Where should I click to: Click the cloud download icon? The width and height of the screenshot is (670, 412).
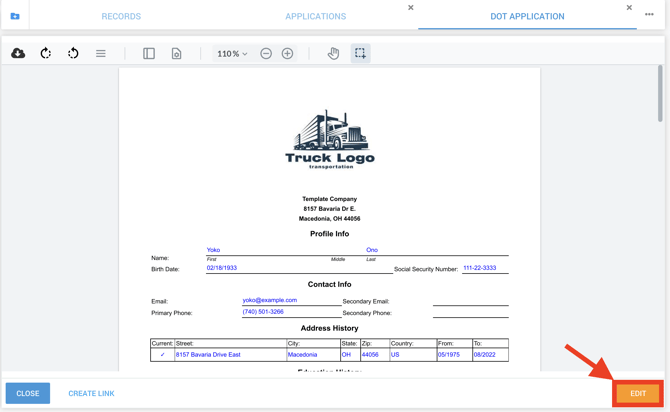[18, 53]
